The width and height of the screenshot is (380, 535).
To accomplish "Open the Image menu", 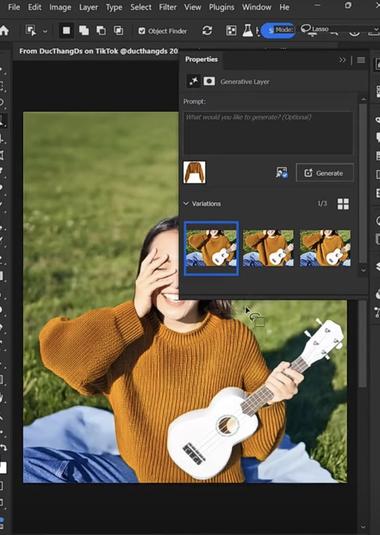I will pos(60,7).
